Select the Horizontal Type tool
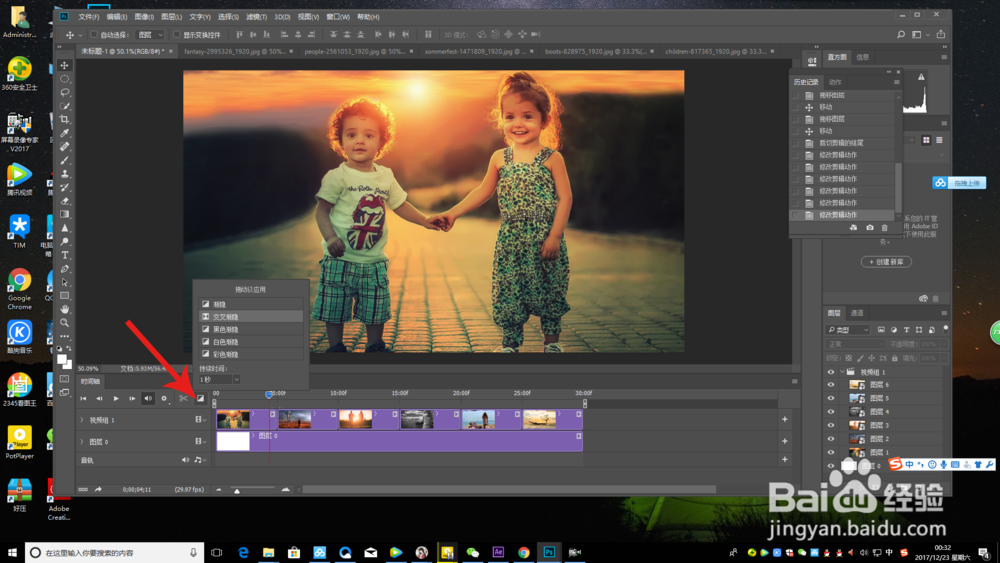The image size is (1000, 563). click(65, 255)
